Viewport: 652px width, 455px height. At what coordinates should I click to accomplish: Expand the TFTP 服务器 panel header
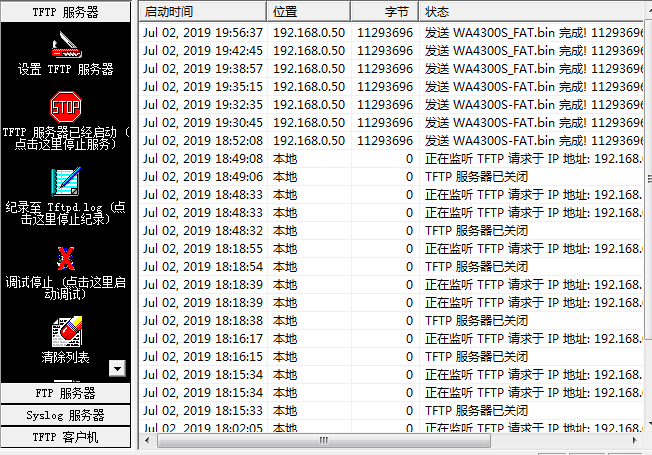(66, 12)
